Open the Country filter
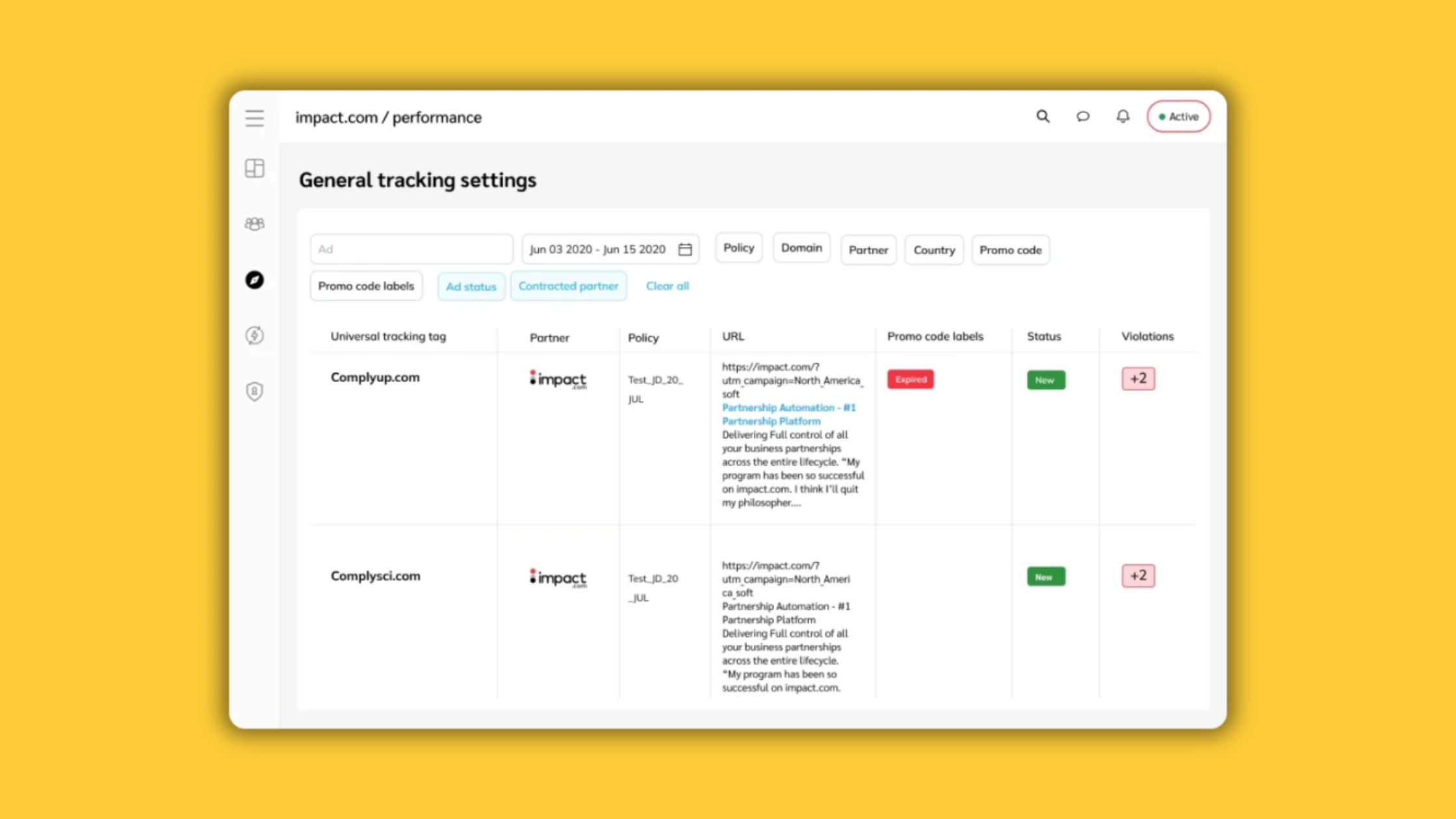Image resolution: width=1456 pixels, height=819 pixels. click(x=933, y=250)
